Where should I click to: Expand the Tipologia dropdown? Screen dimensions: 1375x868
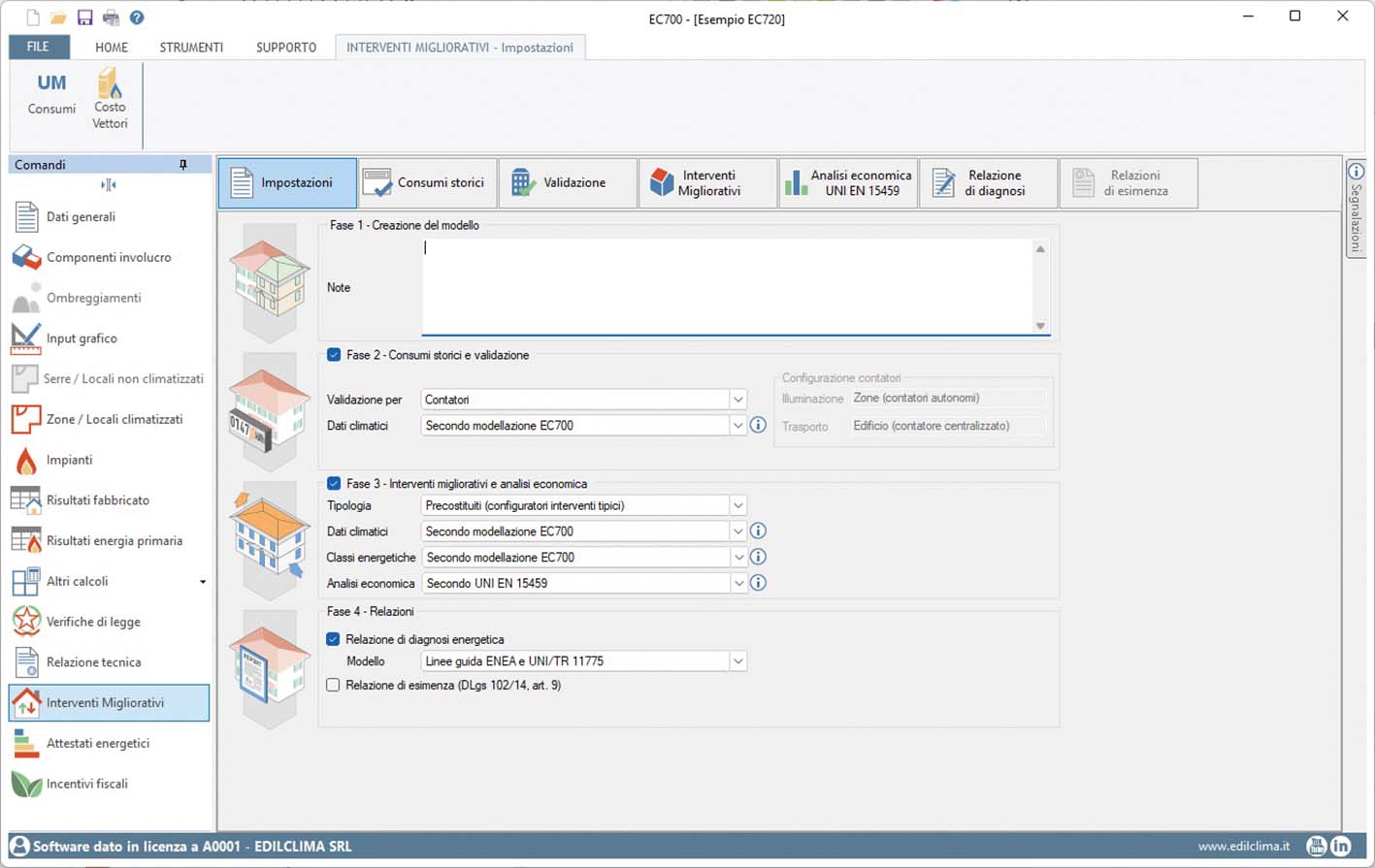(737, 505)
